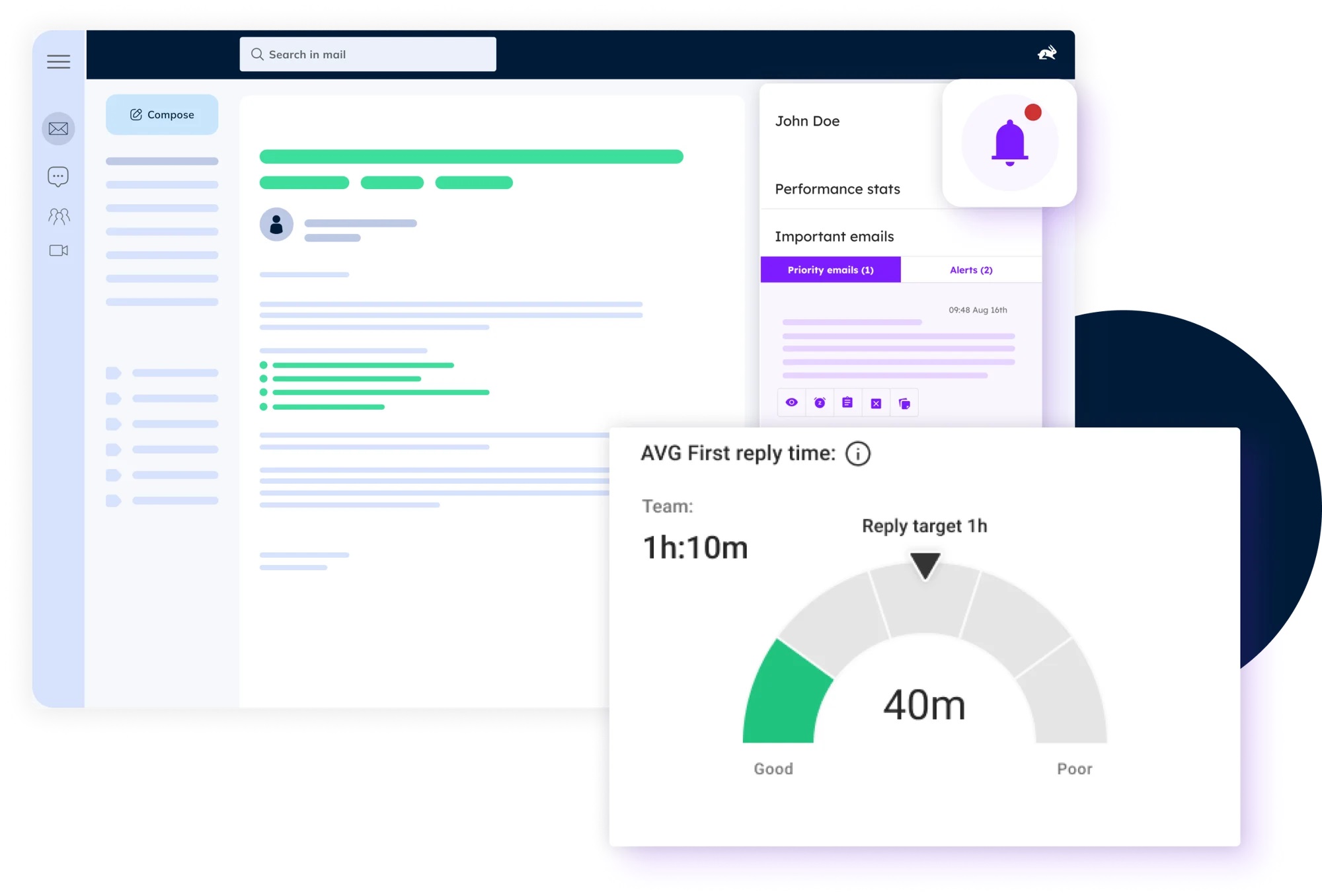Click the copy sticky notes icon
1322x896 pixels.
pos(904,403)
